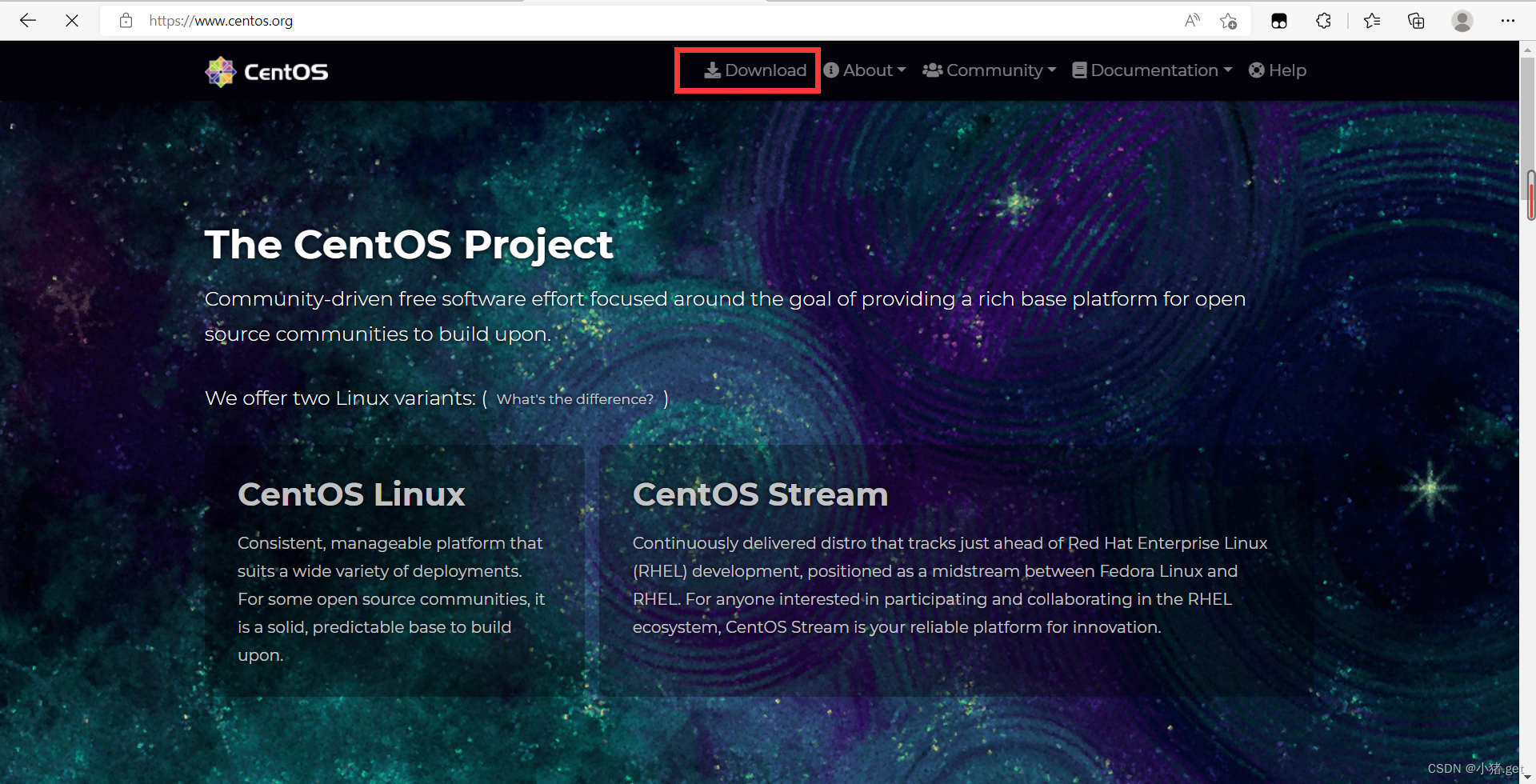Viewport: 1536px width, 784px height.
Task: Click the CentOS logo
Action: 266,72
